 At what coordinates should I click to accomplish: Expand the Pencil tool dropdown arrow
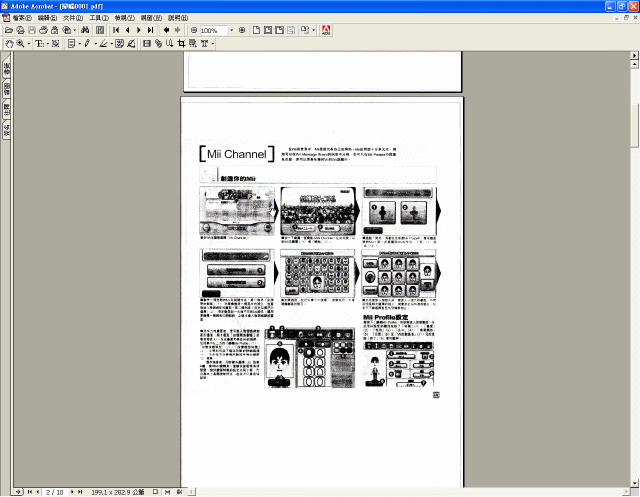pos(96,44)
